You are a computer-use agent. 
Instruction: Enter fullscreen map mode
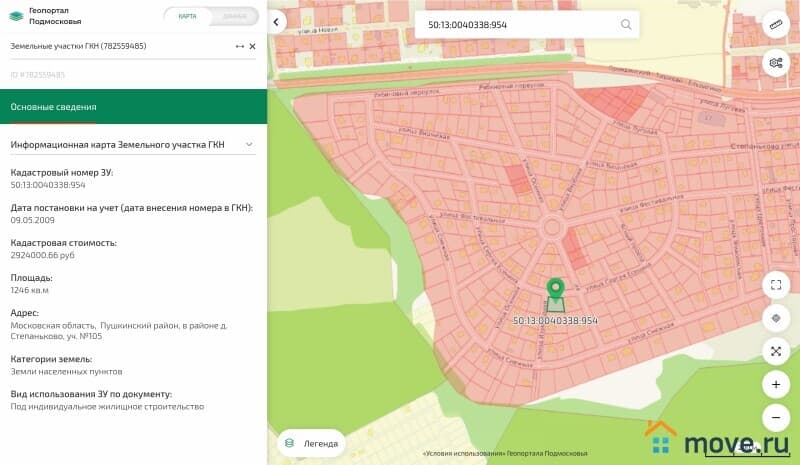coord(776,285)
